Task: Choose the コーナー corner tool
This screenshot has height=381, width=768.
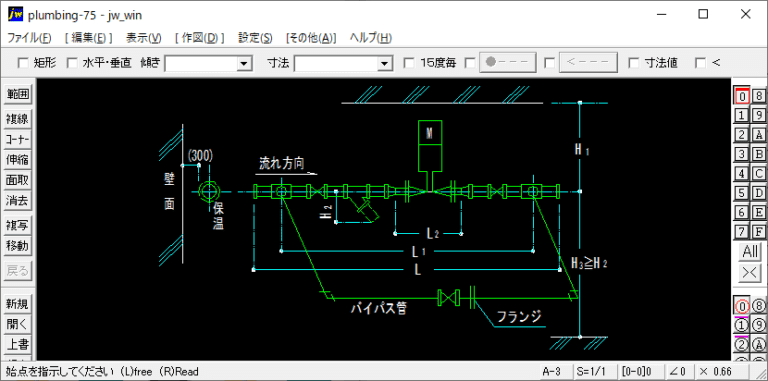Action: 17,139
